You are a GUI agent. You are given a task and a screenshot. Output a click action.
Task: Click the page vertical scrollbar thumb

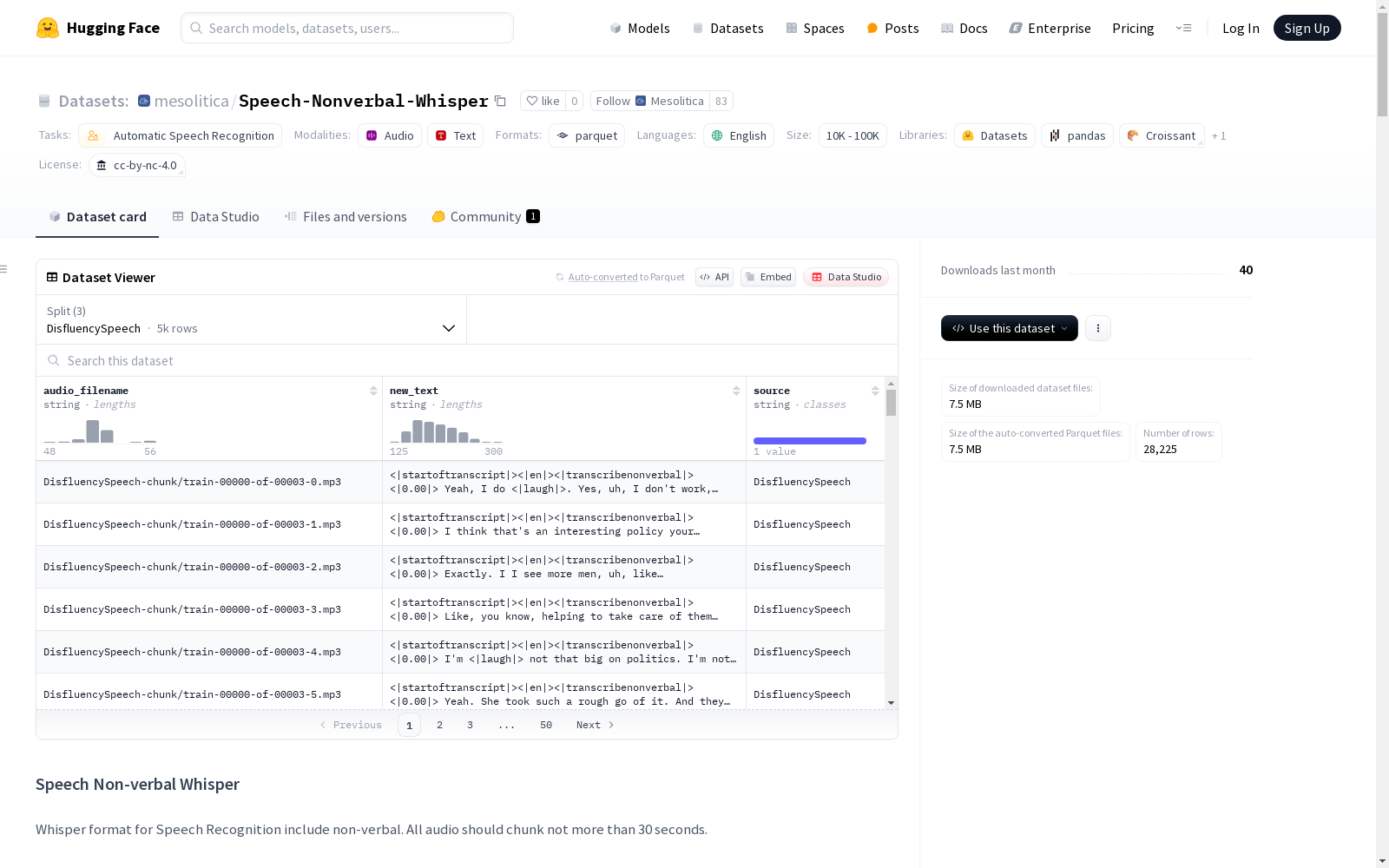[1382, 64]
